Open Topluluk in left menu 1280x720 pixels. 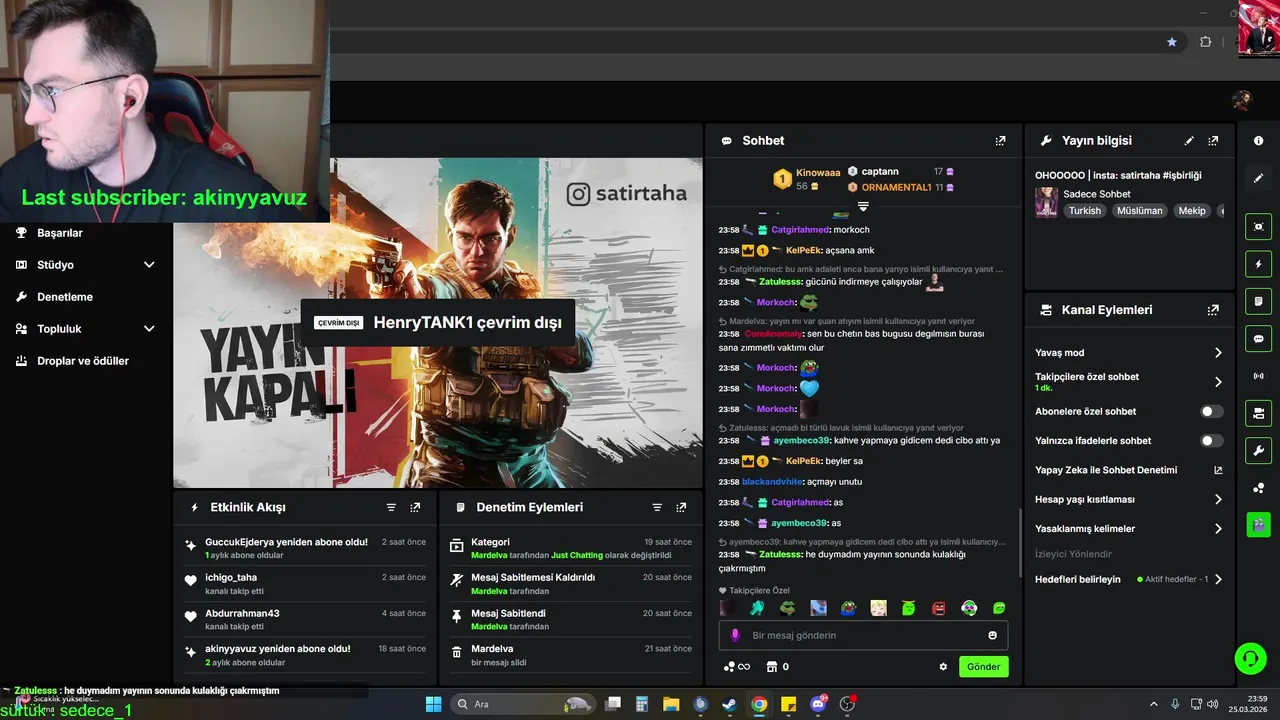click(x=59, y=329)
